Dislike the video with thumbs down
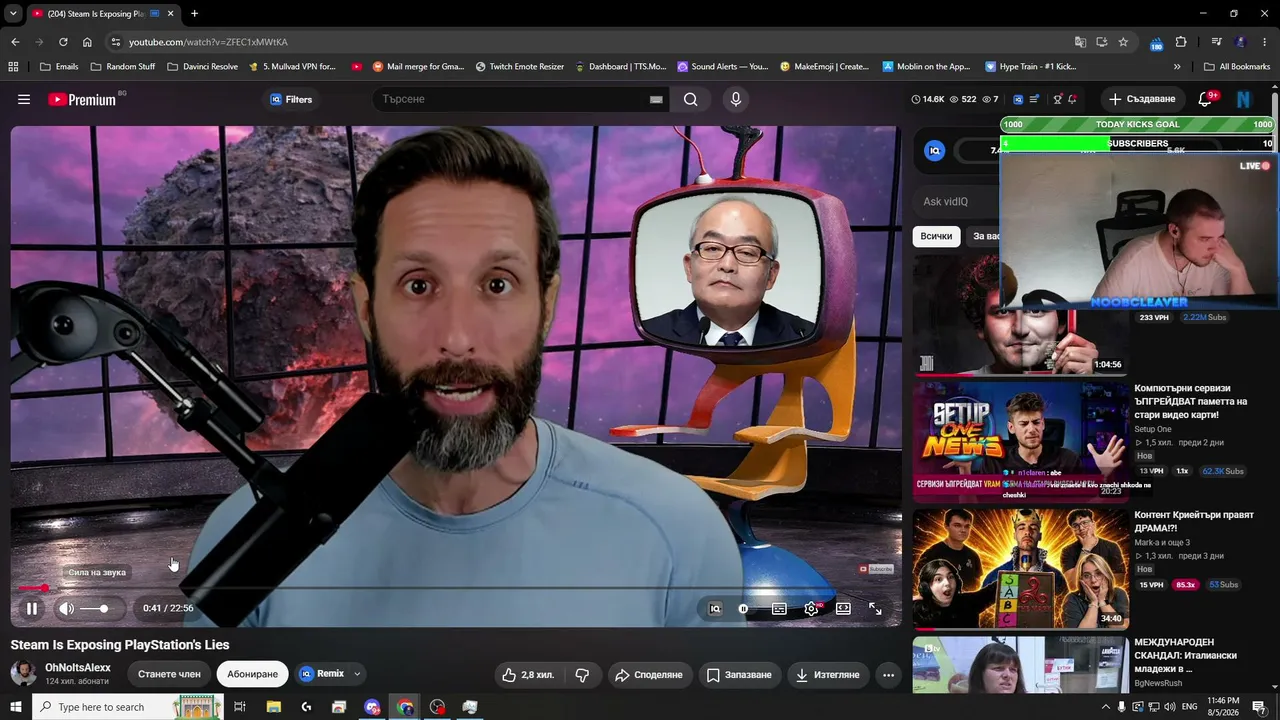Viewport: 1280px width, 720px height. (582, 675)
